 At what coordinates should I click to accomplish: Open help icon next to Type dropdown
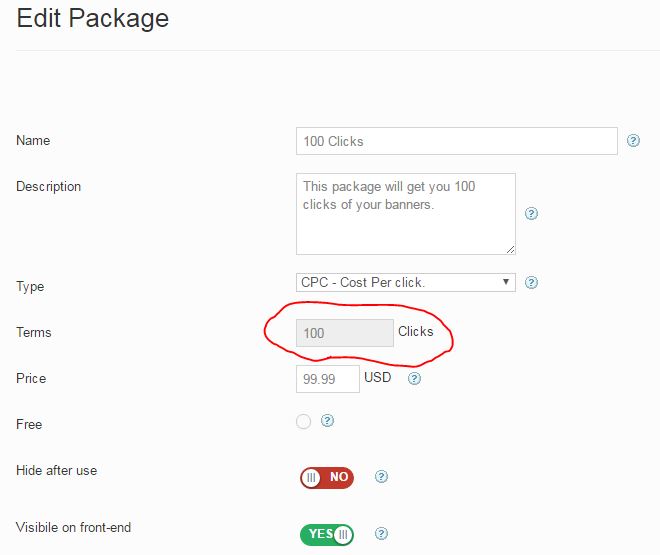(x=531, y=282)
